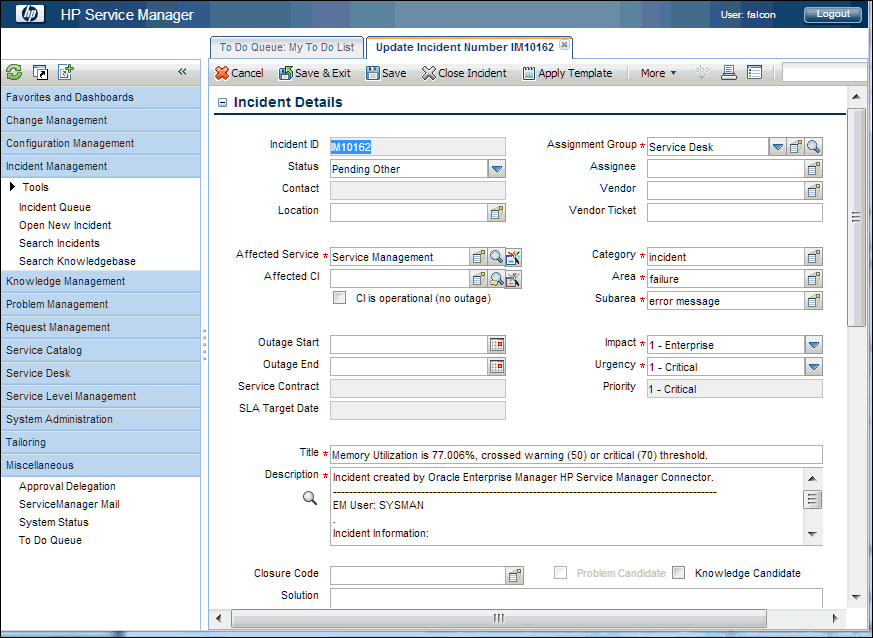Toggle the Problem Candidate checkbox
The image size is (873, 638).
[x=561, y=573]
